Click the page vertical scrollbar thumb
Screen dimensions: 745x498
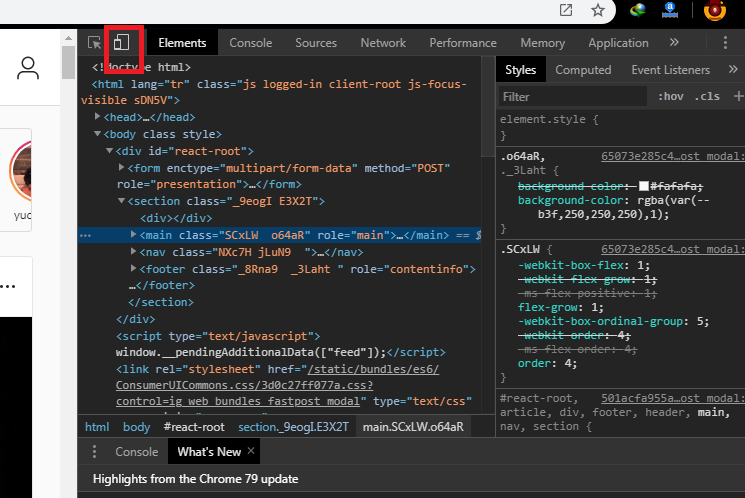68,62
